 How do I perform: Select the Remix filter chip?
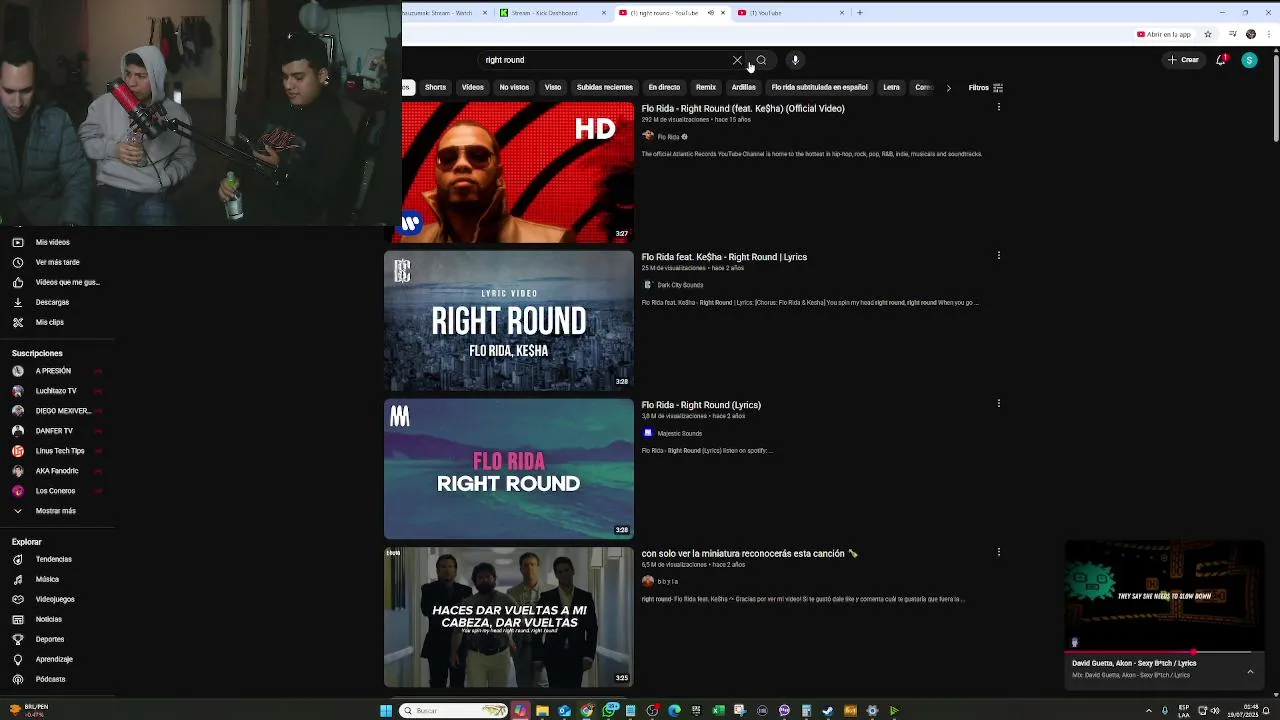(706, 88)
